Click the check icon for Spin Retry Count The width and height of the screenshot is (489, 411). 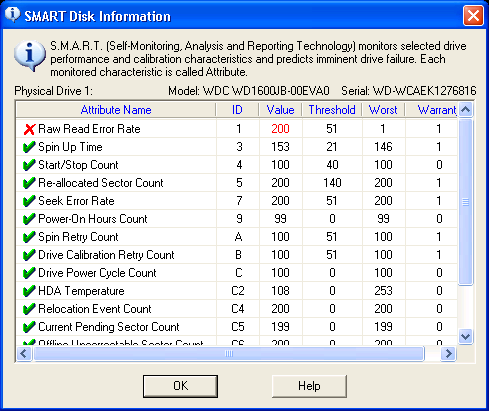point(29,237)
